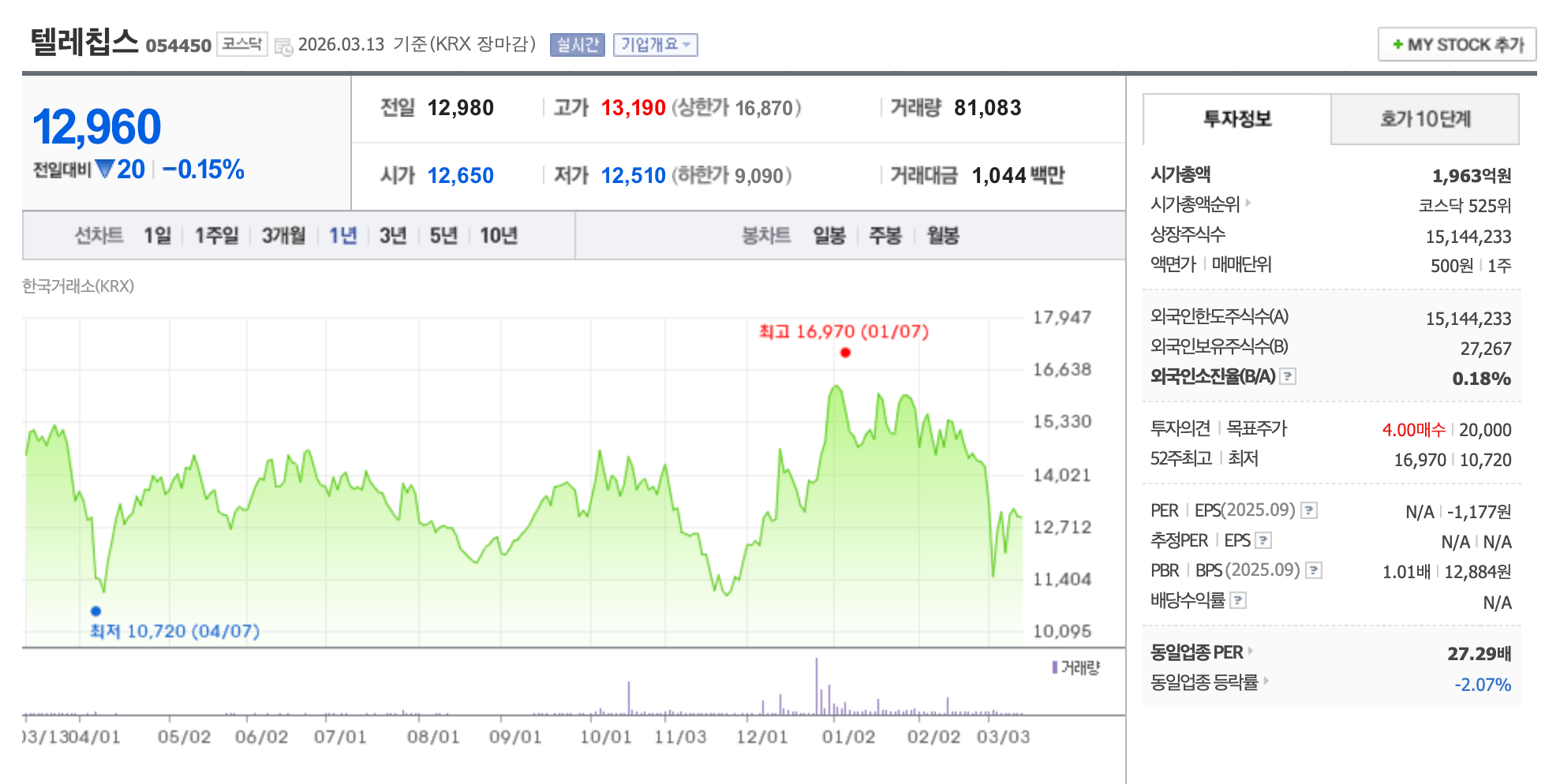Click the 거래량 legend marker
This screenshot has height=784, width=1545.
coord(1054,668)
